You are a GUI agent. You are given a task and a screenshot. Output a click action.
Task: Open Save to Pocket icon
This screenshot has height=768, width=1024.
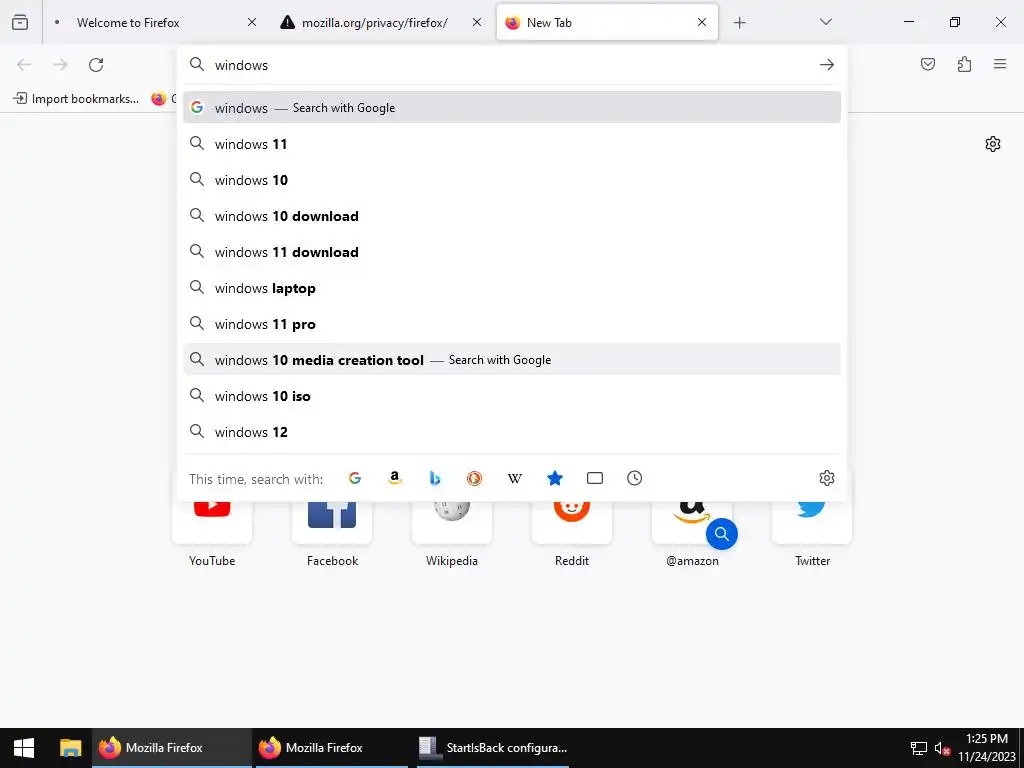click(927, 64)
